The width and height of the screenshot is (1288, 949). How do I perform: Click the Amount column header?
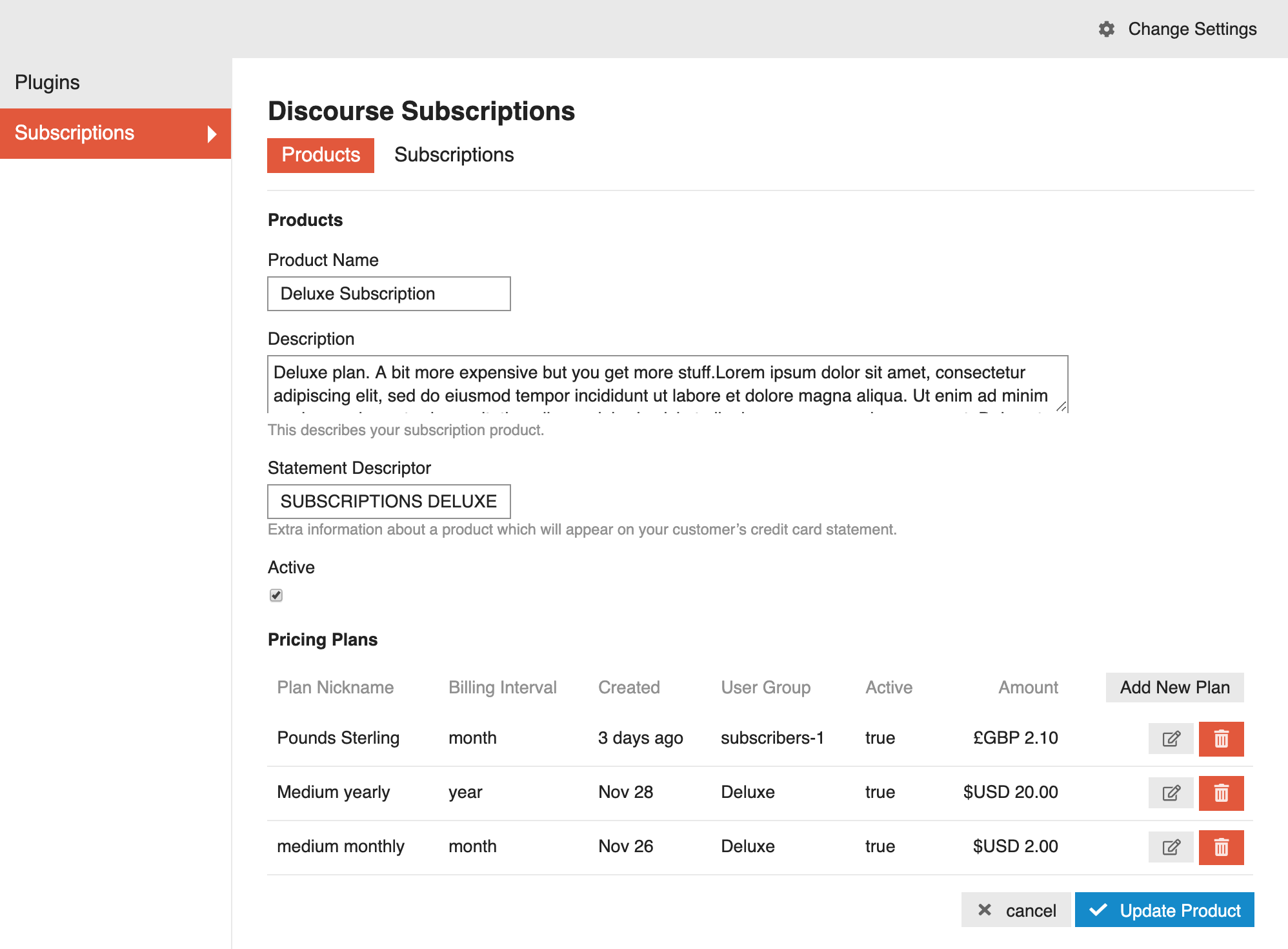click(x=1029, y=688)
